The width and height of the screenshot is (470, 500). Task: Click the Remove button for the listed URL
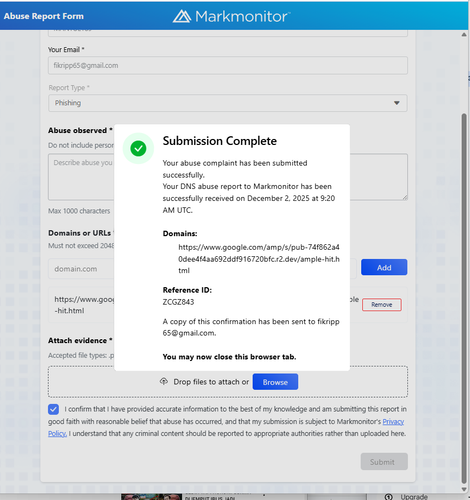pos(382,305)
